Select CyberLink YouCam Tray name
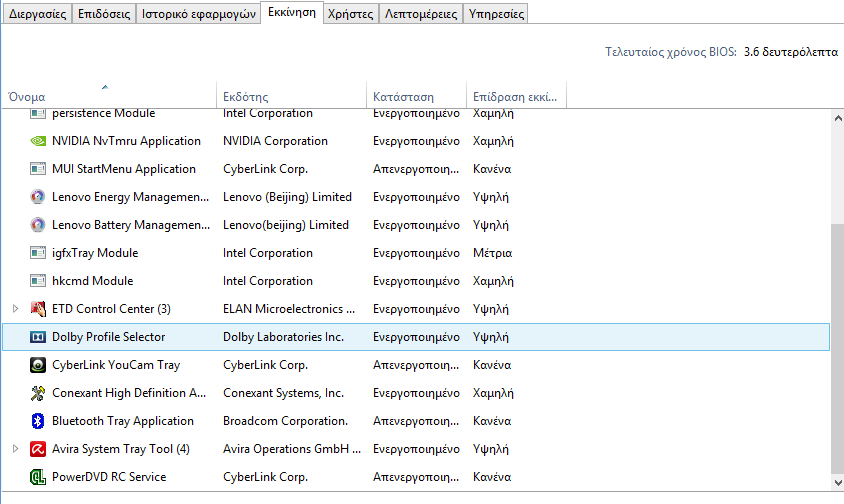Viewport: 844px width, 504px height. tap(116, 365)
